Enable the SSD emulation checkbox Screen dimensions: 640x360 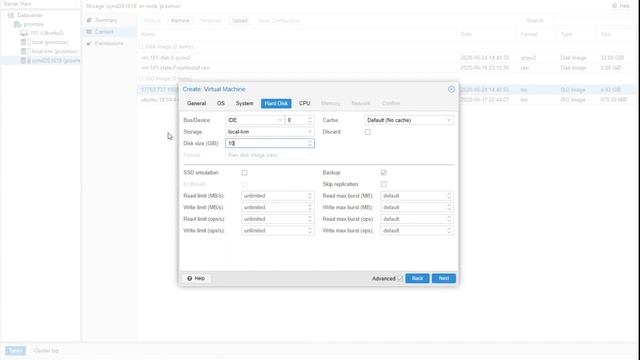(x=244, y=173)
